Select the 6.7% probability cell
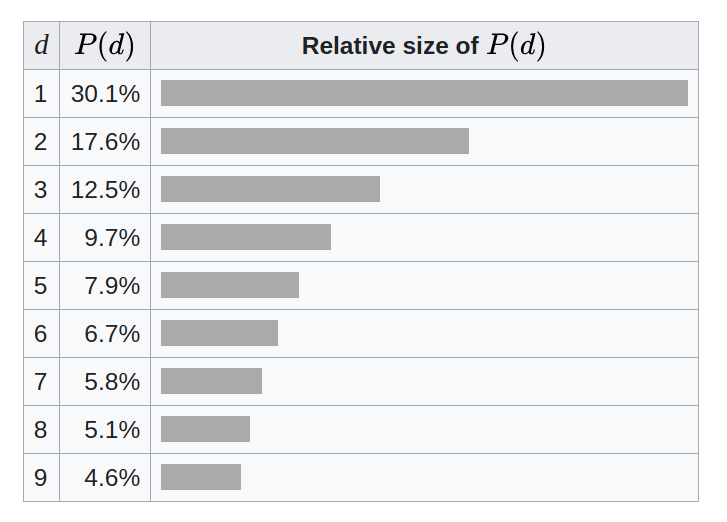Image resolution: width=727 pixels, height=522 pixels. click(x=112, y=334)
